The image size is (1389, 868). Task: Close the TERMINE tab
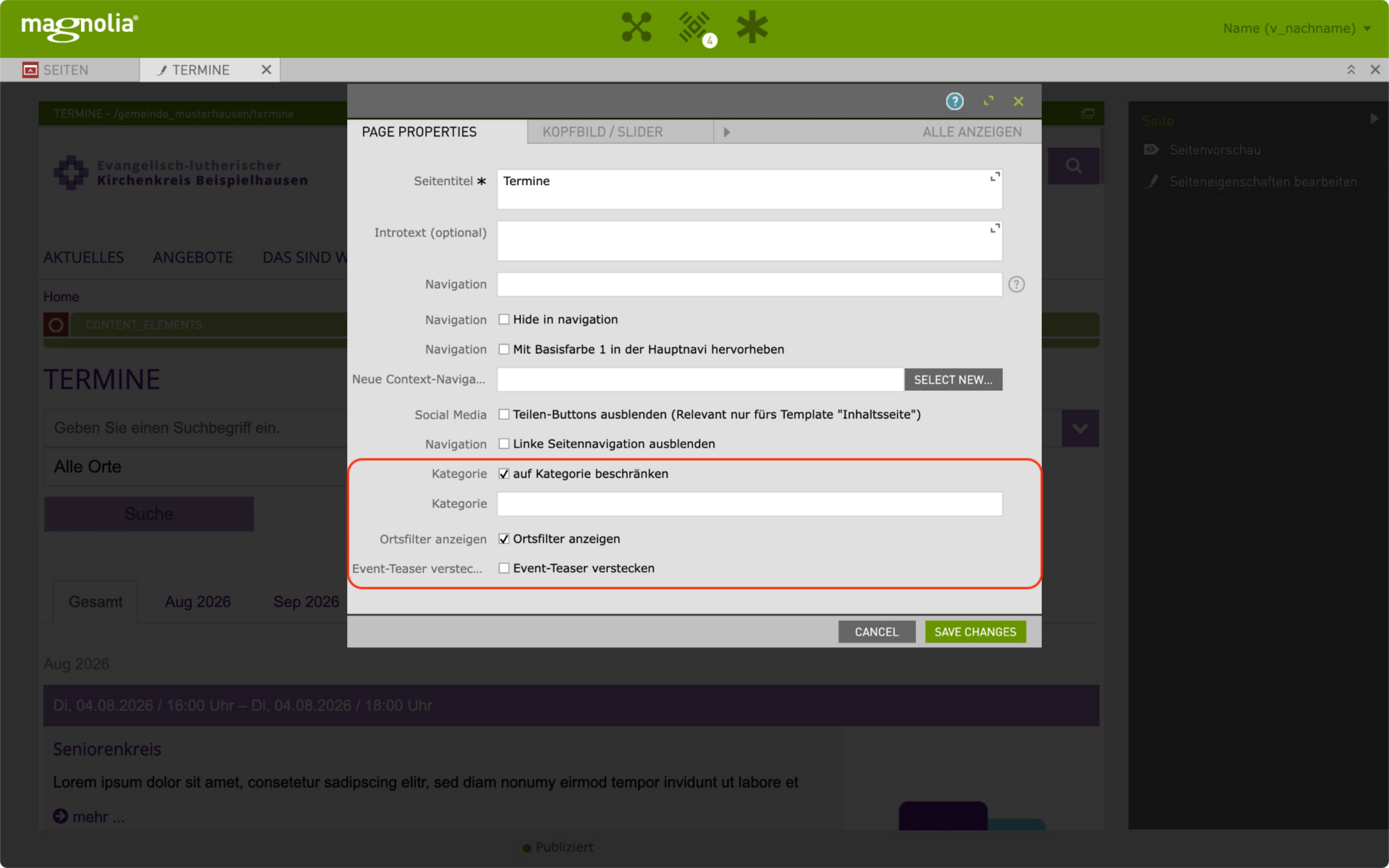point(267,69)
